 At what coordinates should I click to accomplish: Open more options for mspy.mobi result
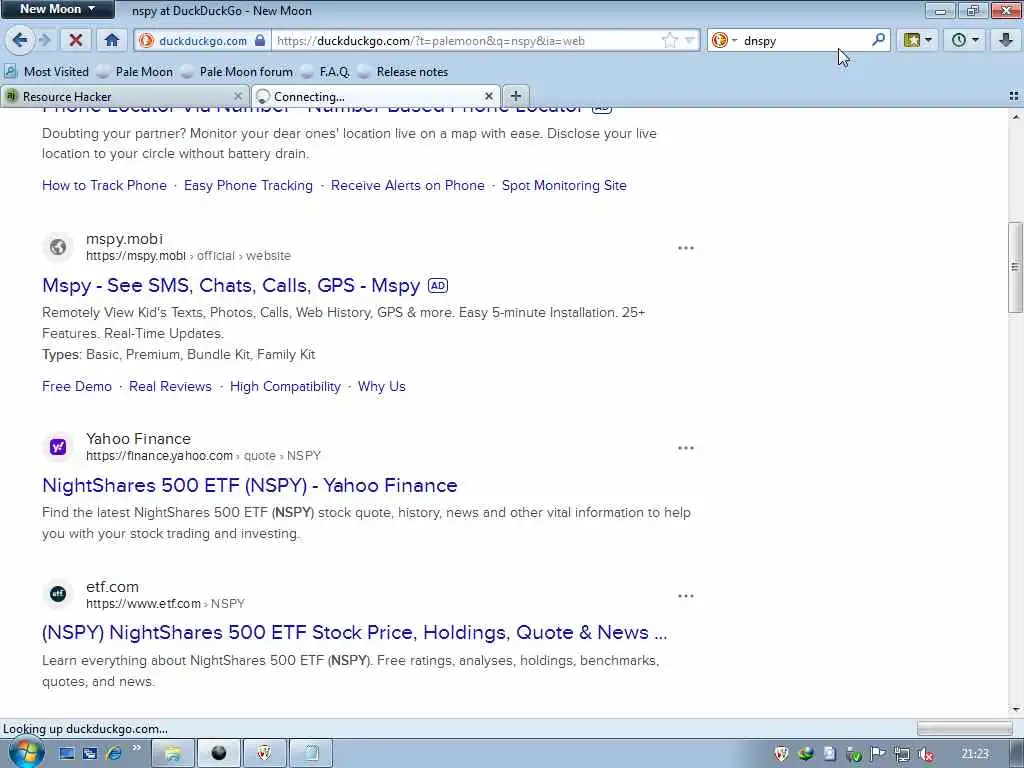pyautogui.click(x=686, y=248)
